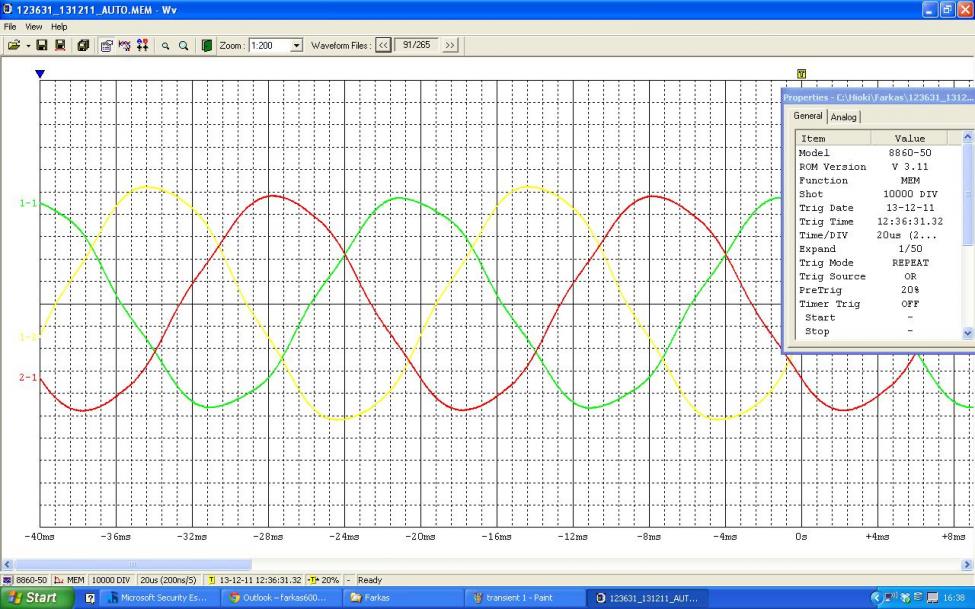The image size is (975, 609).
Task: Switch to the Analog tab in Properties
Action: 845,117
